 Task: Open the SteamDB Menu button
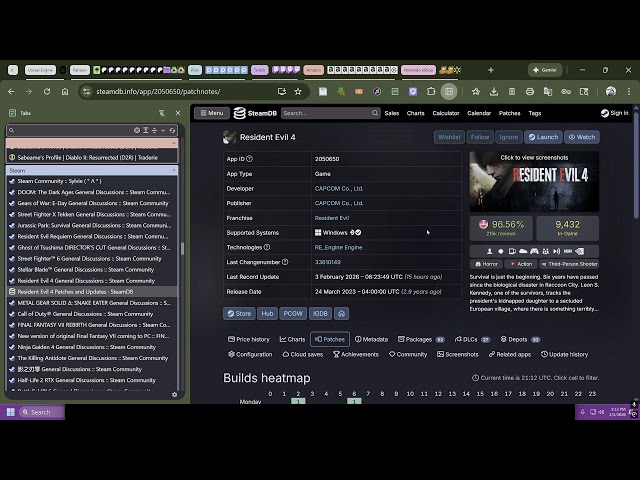212,113
